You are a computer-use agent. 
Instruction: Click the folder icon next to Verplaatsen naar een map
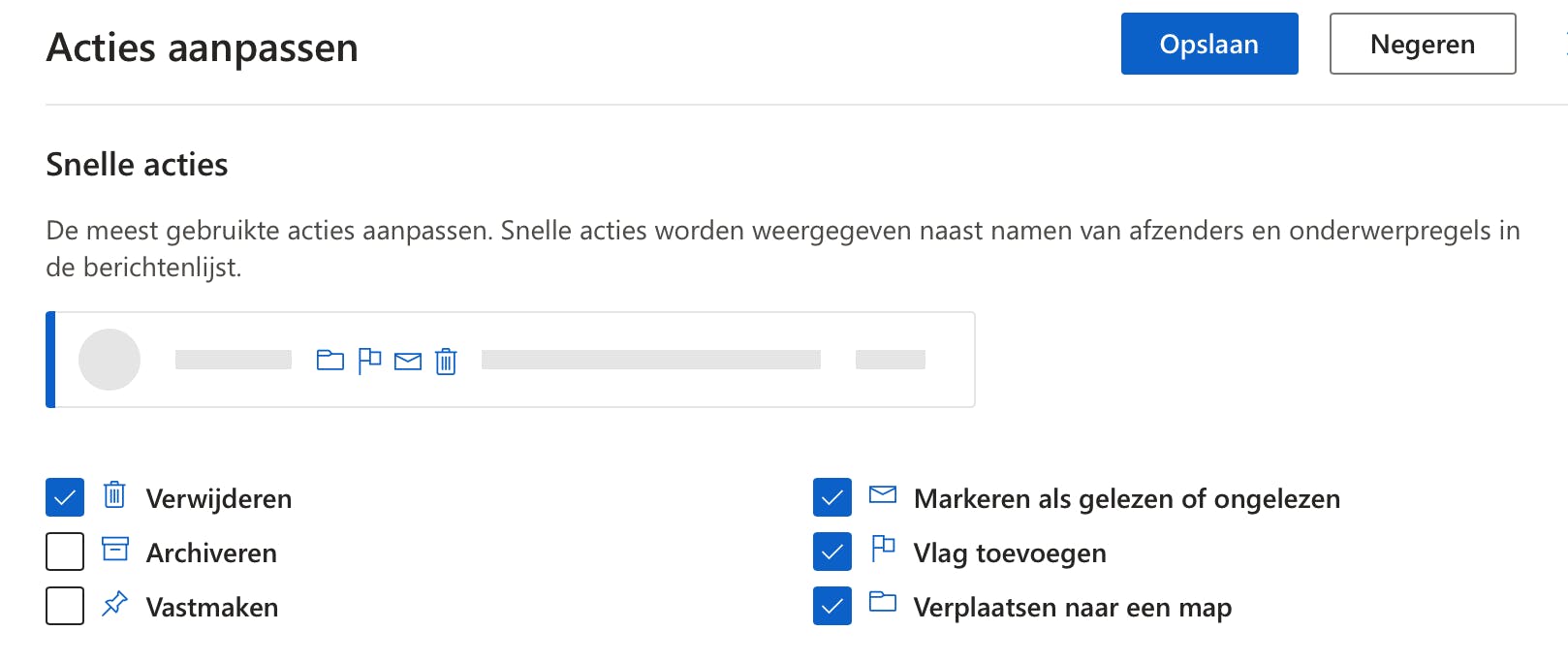(x=883, y=604)
